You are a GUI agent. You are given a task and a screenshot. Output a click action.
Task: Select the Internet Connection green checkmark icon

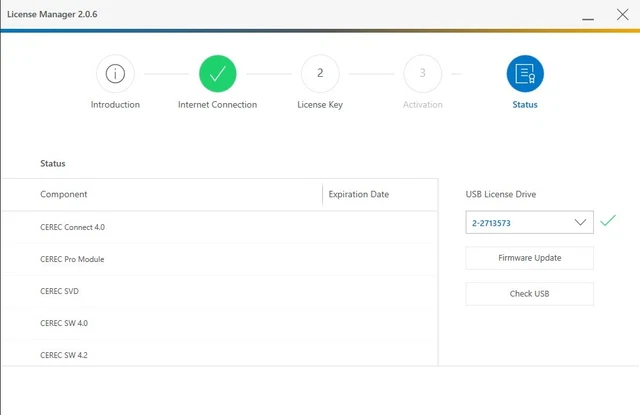click(217, 73)
